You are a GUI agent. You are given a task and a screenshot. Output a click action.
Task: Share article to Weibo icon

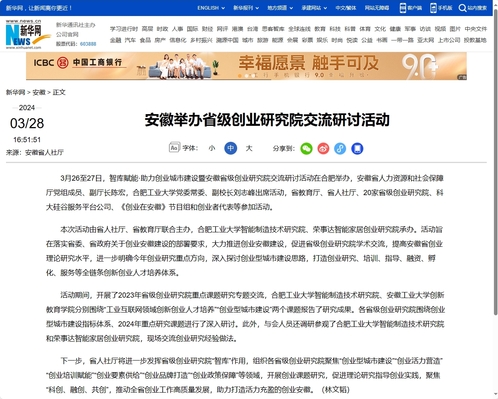click(x=323, y=148)
